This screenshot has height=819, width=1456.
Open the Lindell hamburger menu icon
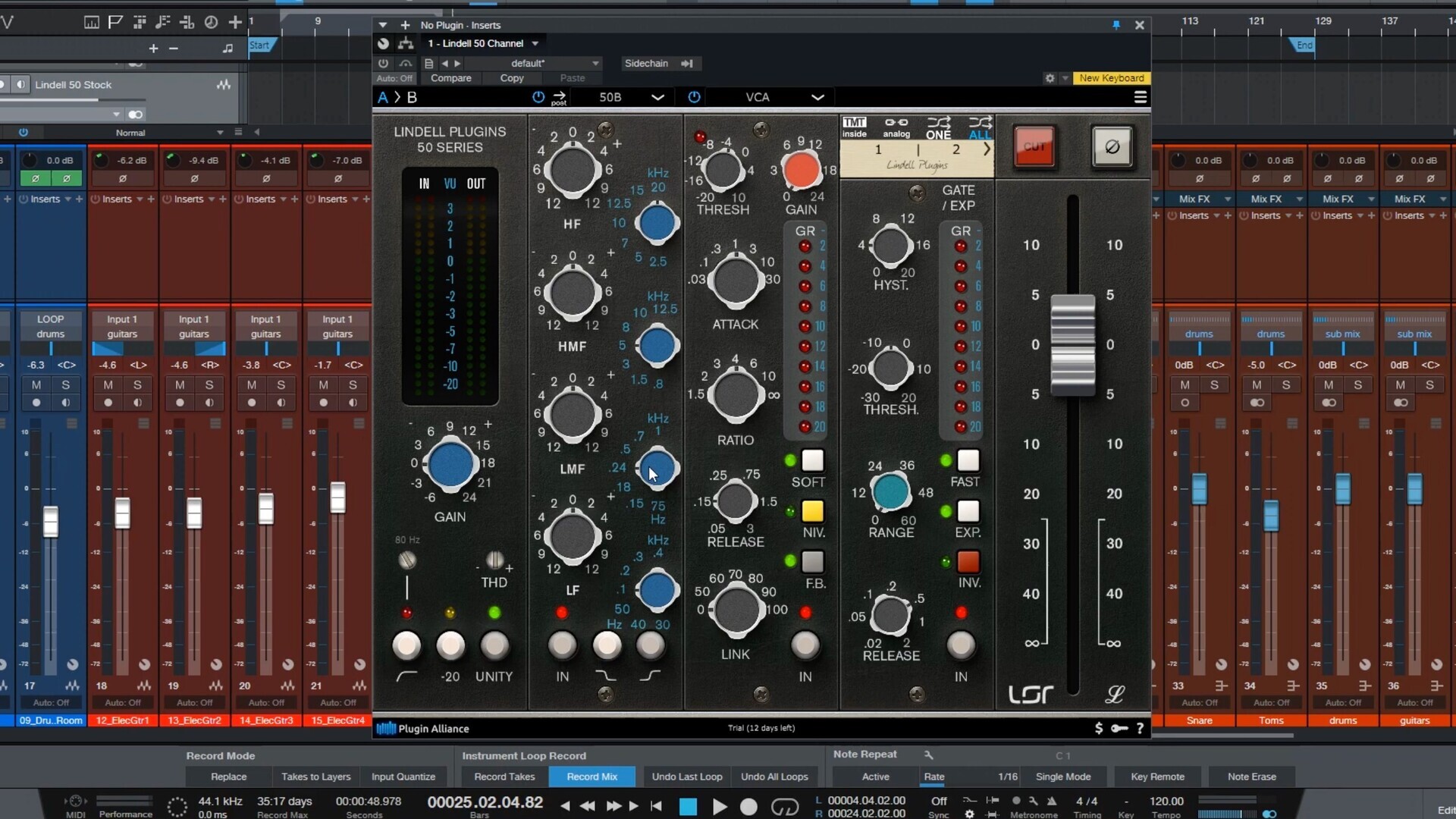[1140, 97]
